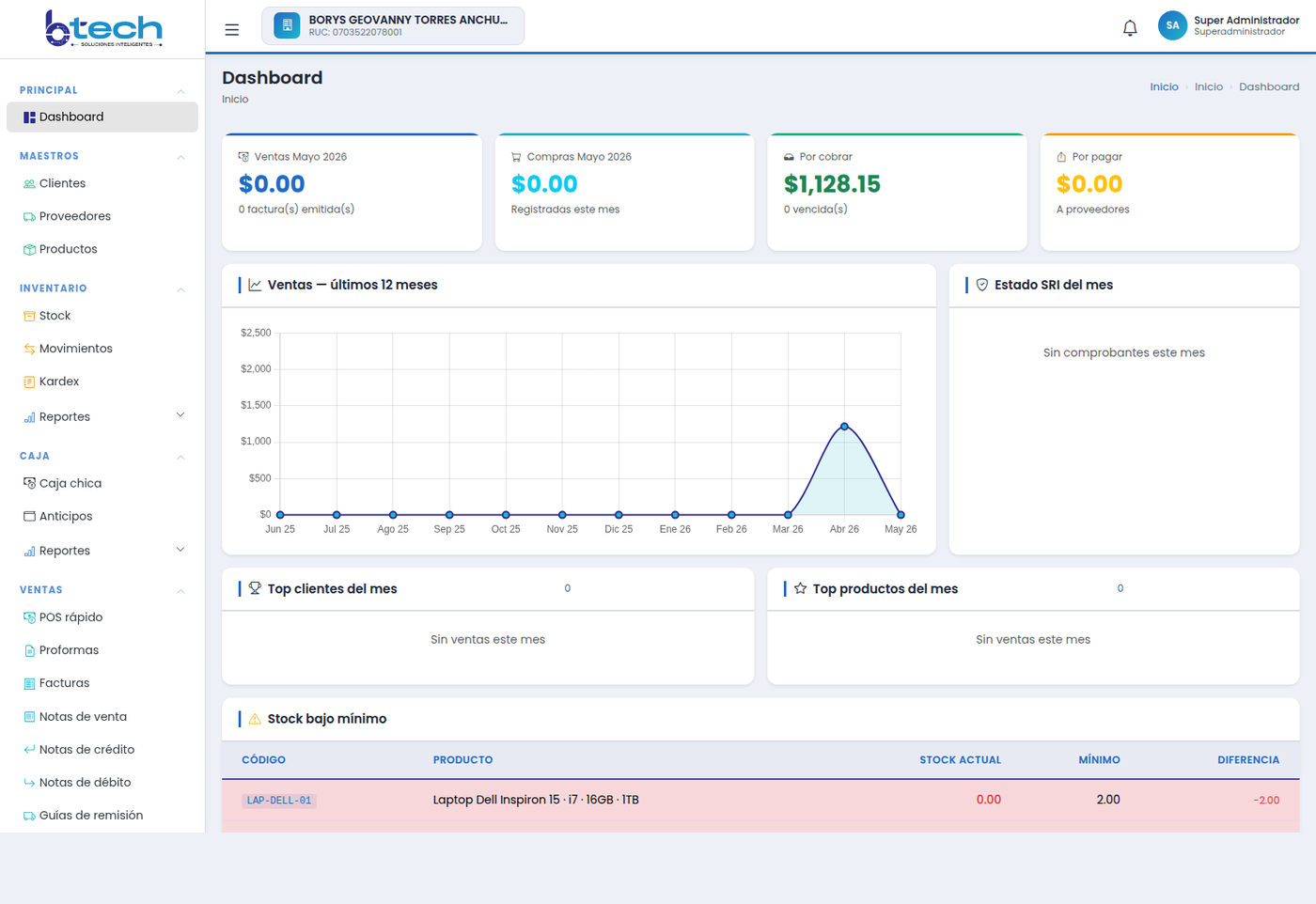Click the Caja chica cash icon

click(x=29, y=484)
